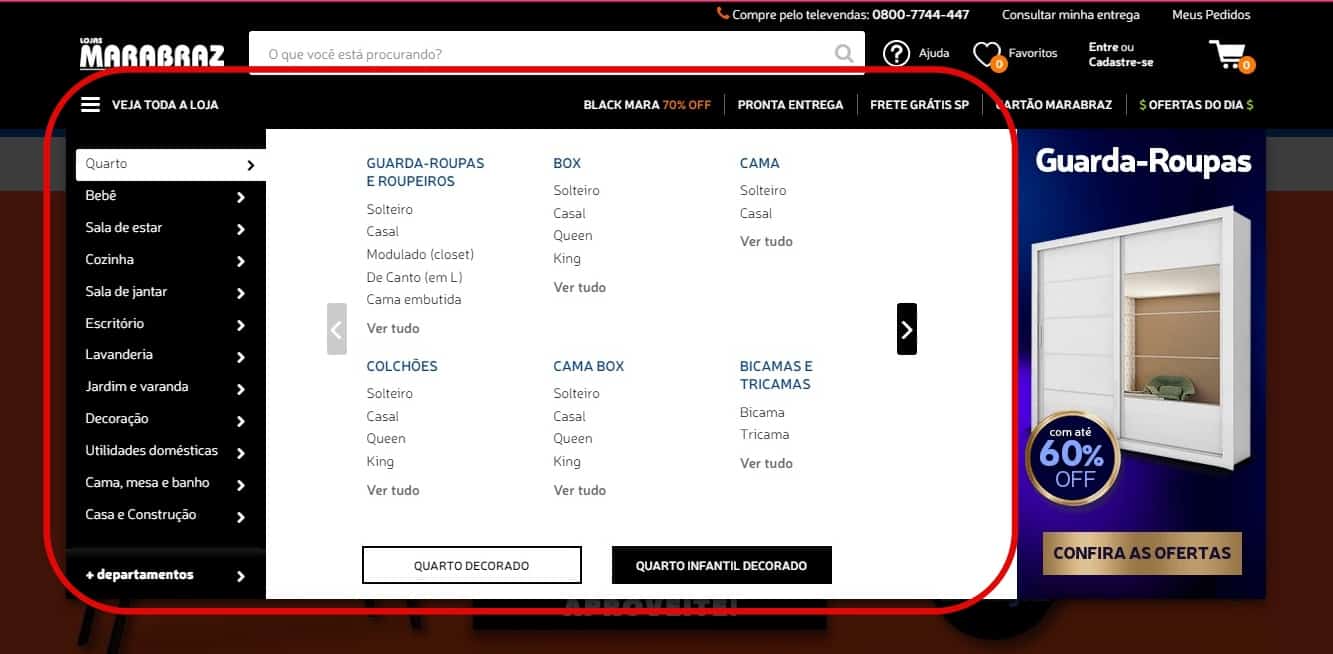Open Cartão Marabraz page
1333x654 pixels.
(1054, 104)
